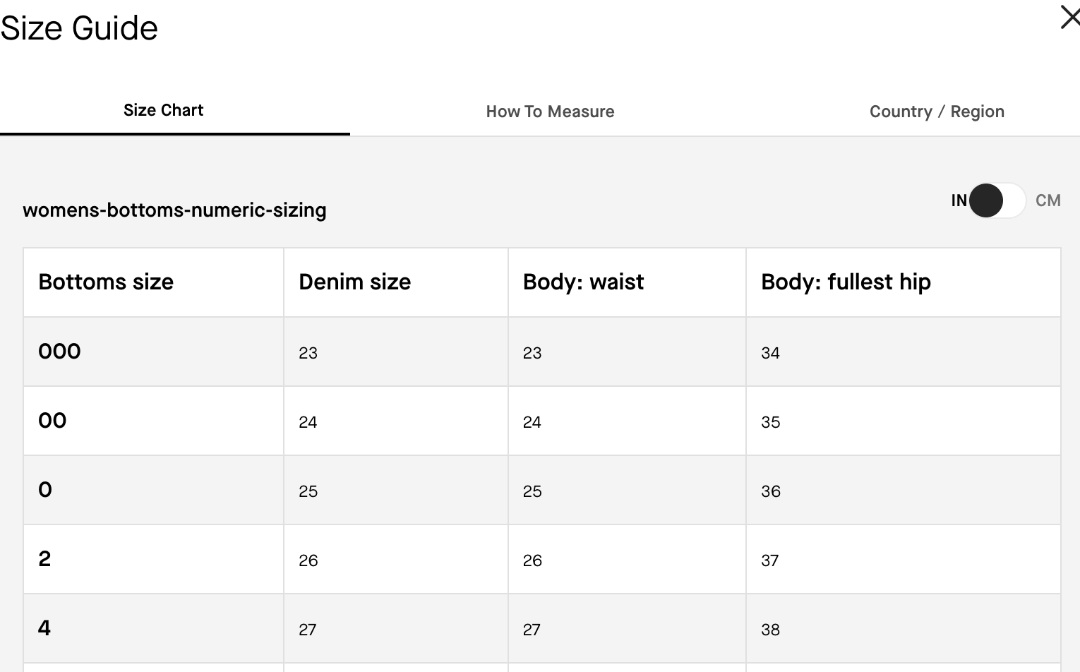The image size is (1080, 672).
Task: Click denim size value 23
Action: point(308,353)
